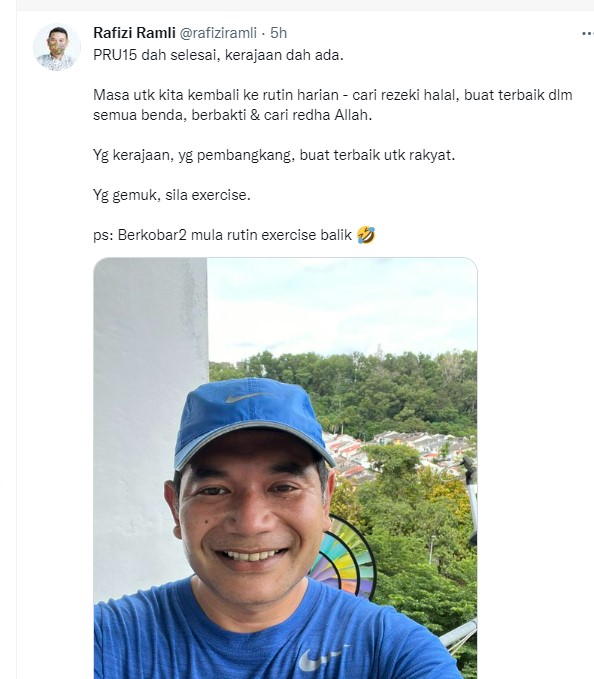Click the line 'ps: Berkobar2 mula rutin exercise balik'
The image size is (594, 679).
[222, 235]
